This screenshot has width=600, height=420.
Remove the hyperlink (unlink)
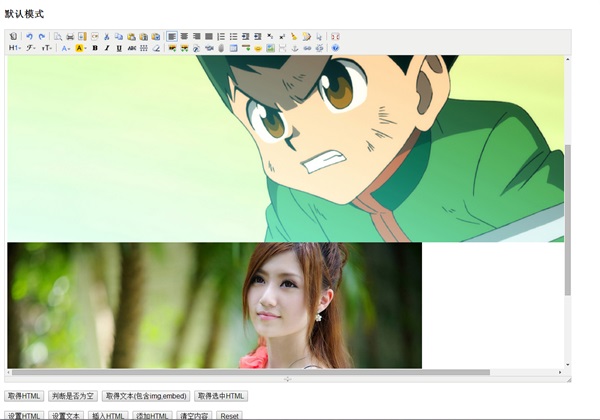(319, 48)
